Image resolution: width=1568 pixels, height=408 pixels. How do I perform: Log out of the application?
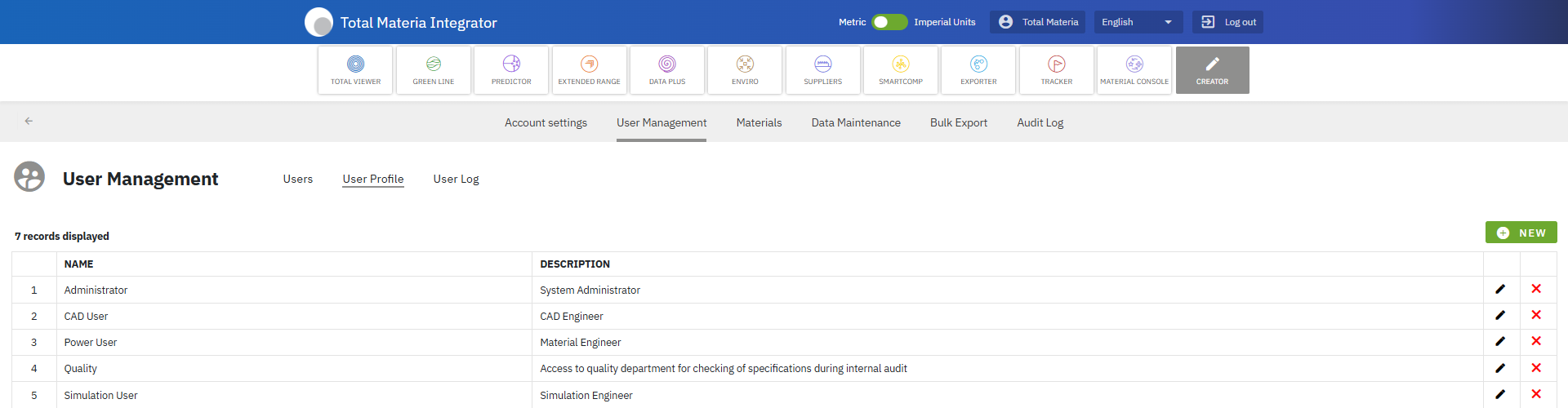(1227, 22)
